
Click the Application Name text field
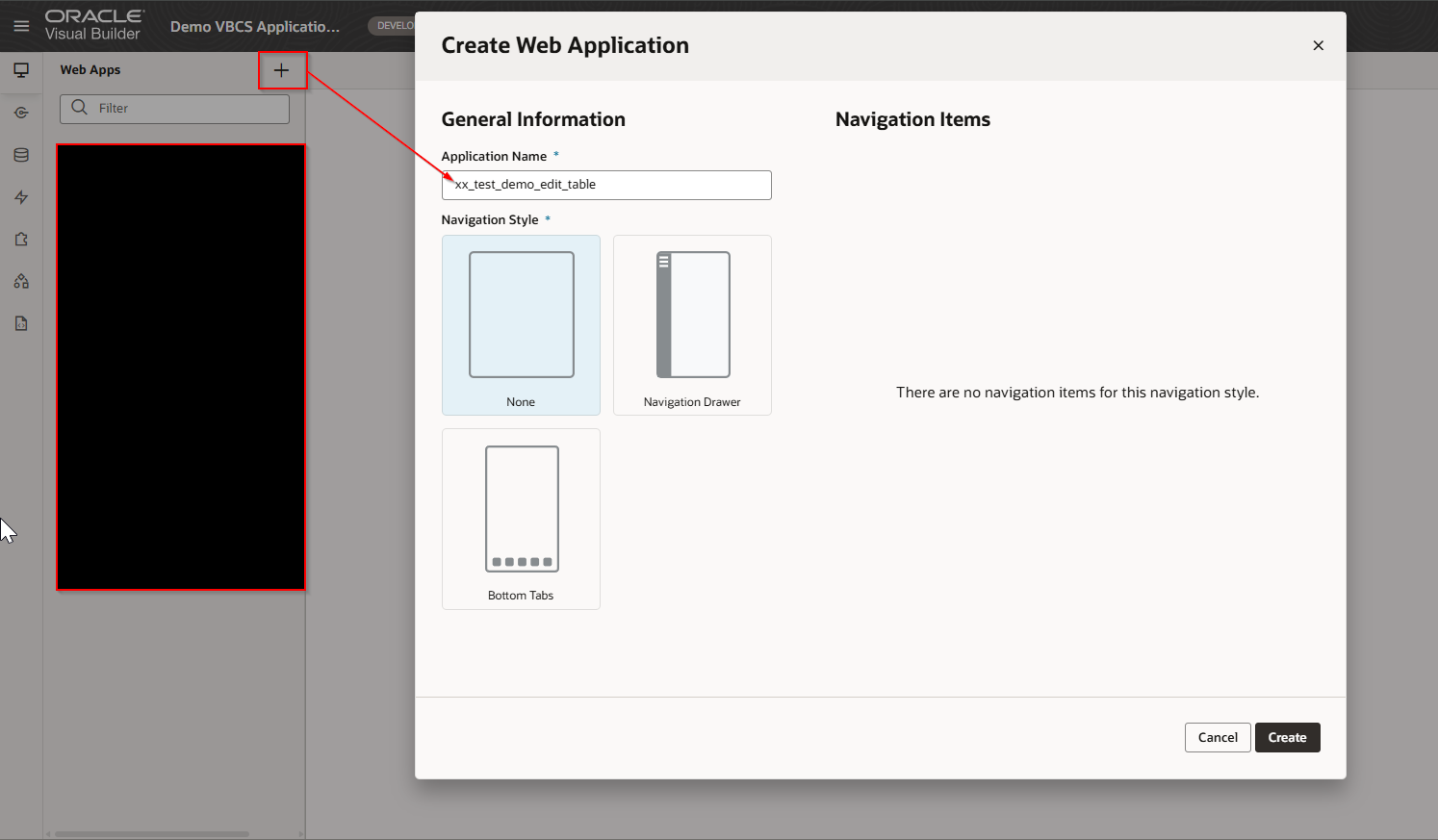(606, 185)
